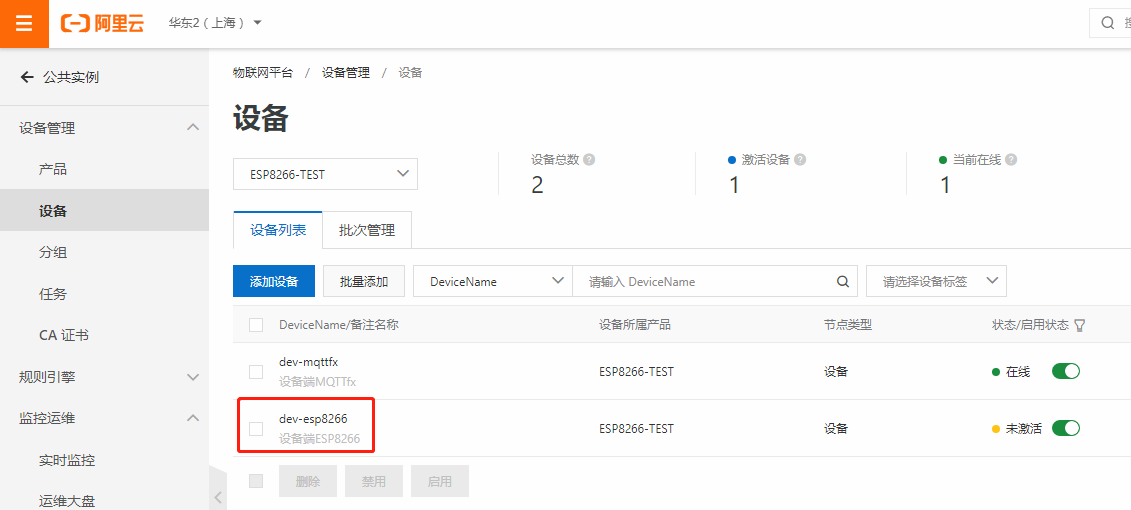Viewport: 1131px width, 510px height.
Task: Click the ESP8266-TEST product cell for dev-mqttfx
Action: pyautogui.click(x=636, y=372)
